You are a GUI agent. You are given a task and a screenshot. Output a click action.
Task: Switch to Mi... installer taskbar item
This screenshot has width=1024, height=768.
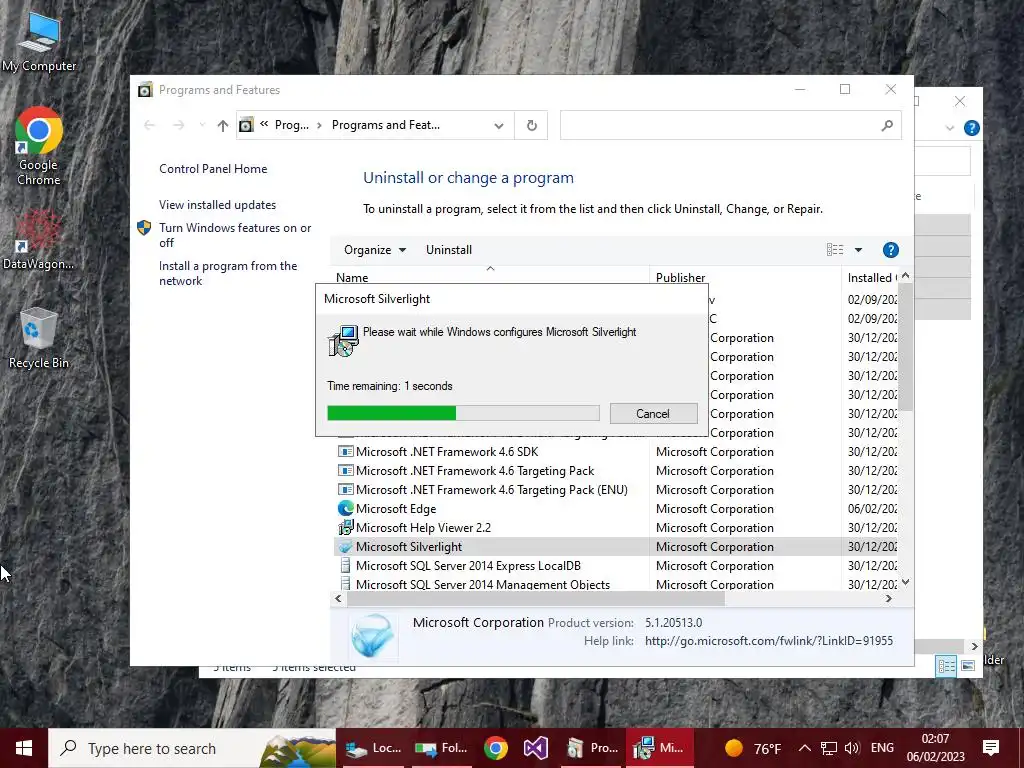click(x=660, y=748)
